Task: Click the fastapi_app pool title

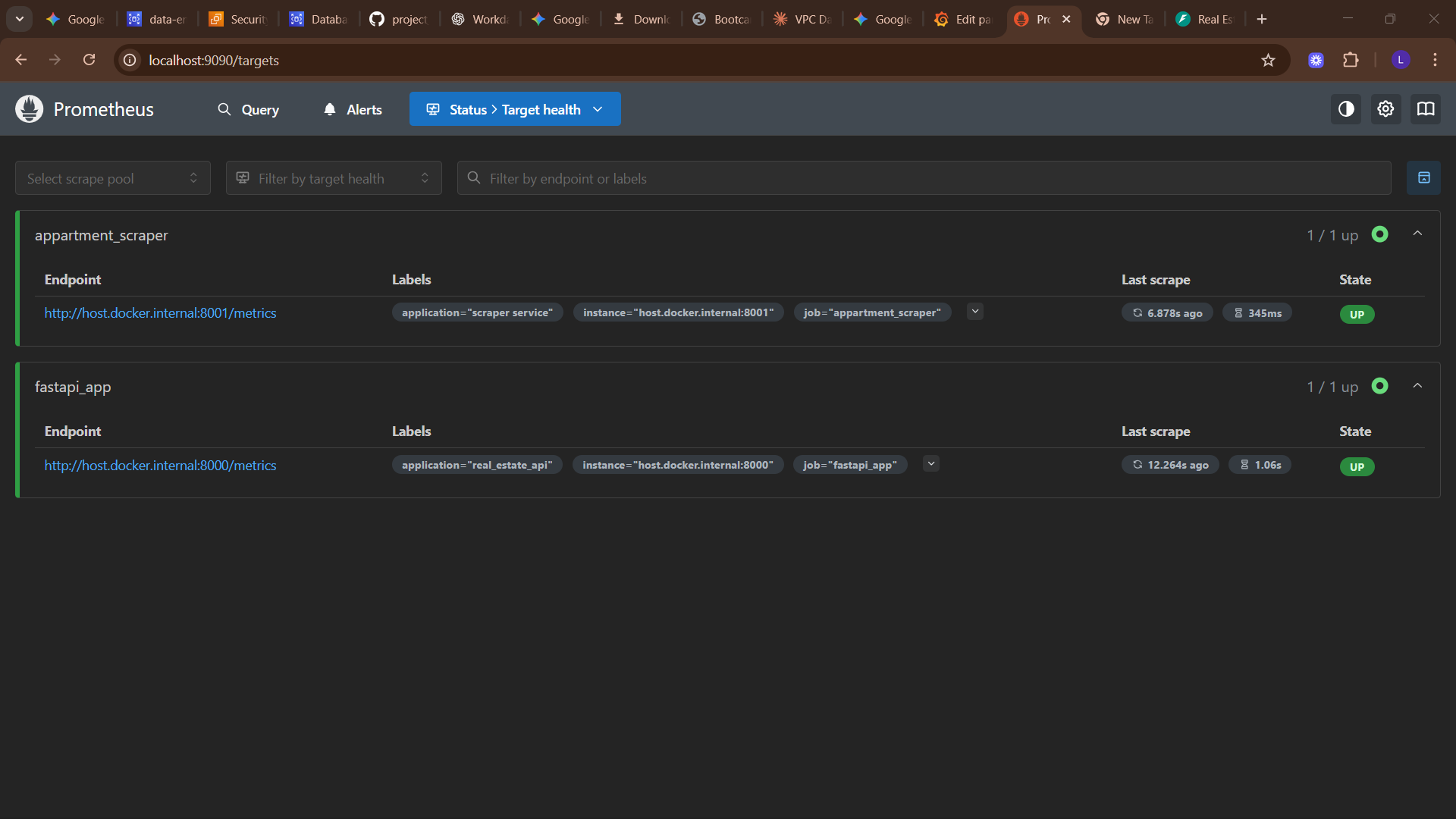Action: click(x=73, y=387)
